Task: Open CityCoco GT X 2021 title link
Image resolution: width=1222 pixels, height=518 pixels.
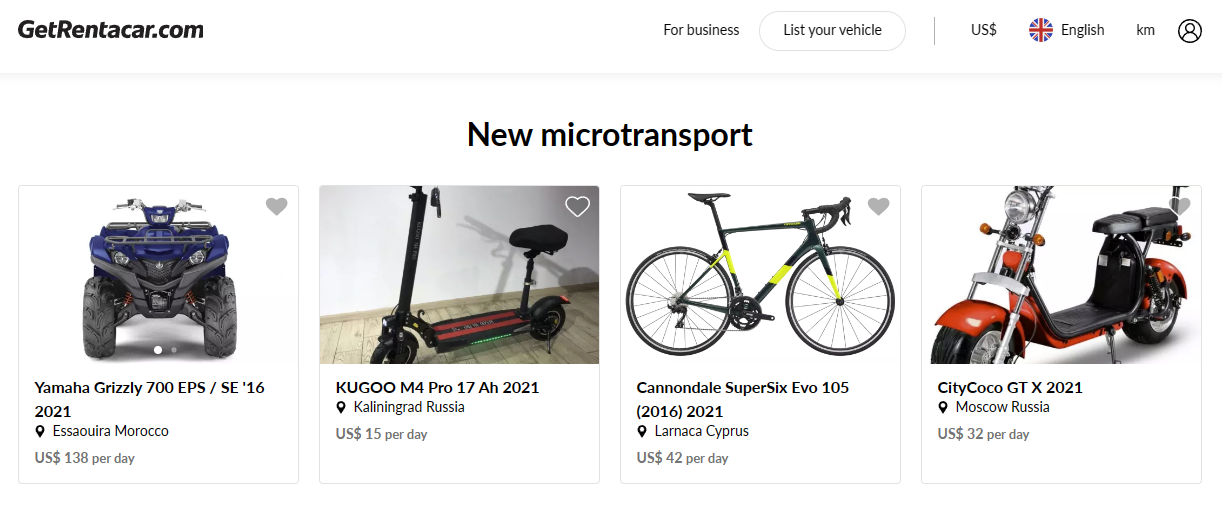Action: 1009,387
